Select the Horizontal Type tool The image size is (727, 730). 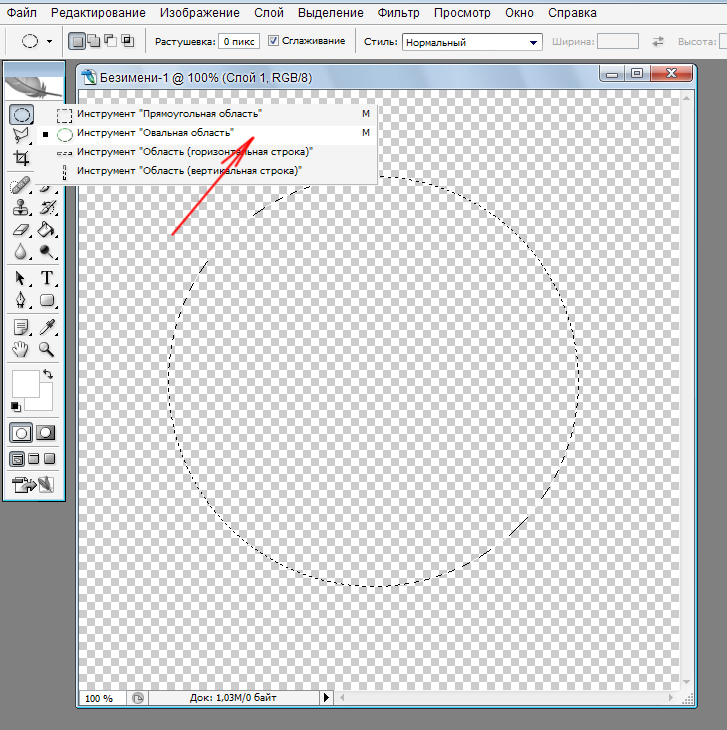pos(47,278)
